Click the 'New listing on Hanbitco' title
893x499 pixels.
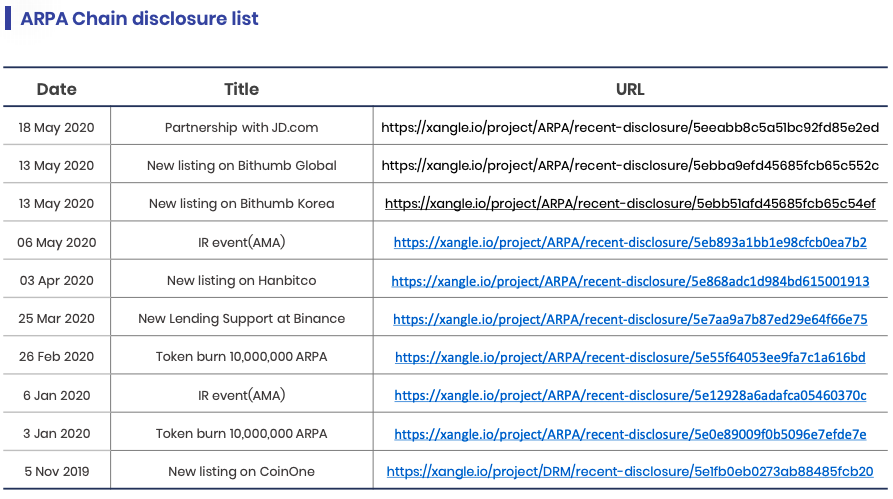coord(241,281)
